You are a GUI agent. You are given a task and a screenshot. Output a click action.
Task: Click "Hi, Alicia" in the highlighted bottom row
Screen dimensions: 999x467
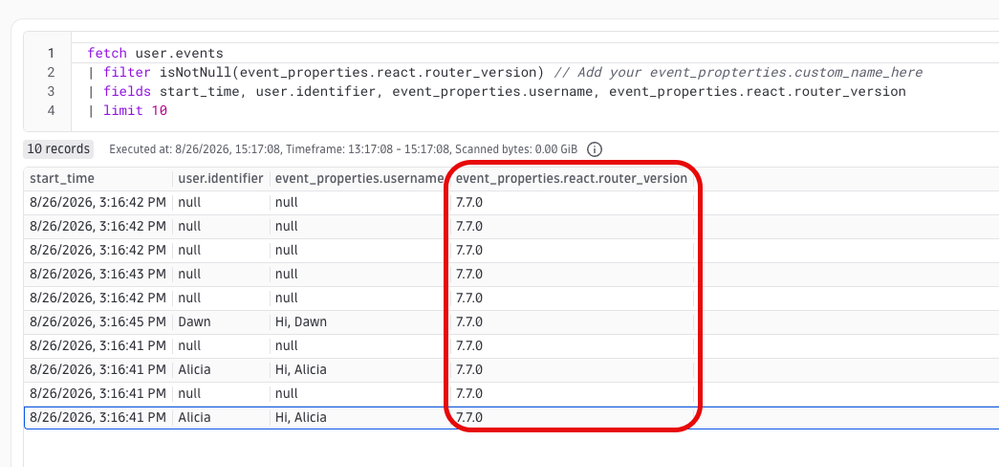301,418
